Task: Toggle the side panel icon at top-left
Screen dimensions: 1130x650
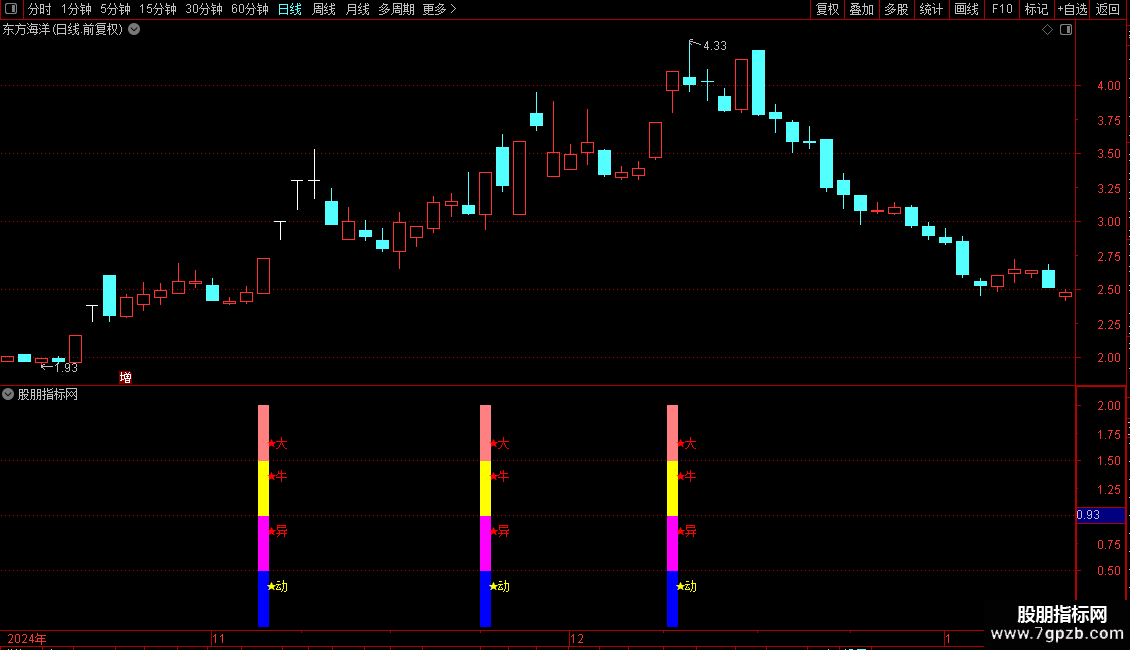Action: pos(11,9)
